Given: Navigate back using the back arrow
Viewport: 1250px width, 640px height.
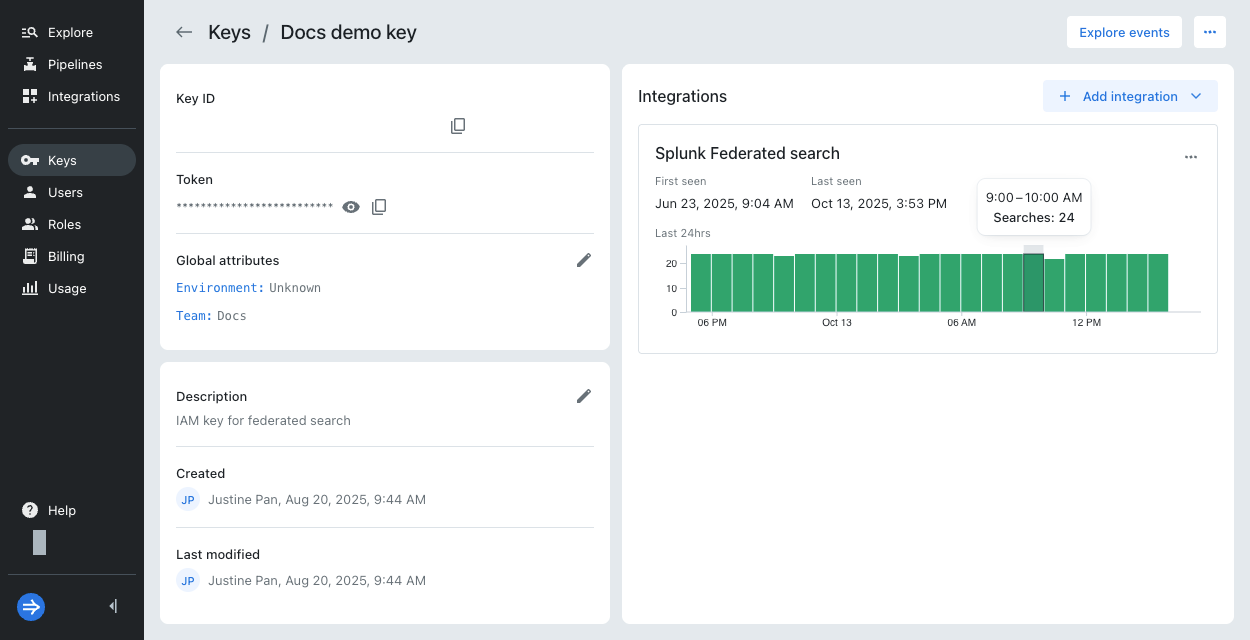Looking at the screenshot, I should point(184,32).
